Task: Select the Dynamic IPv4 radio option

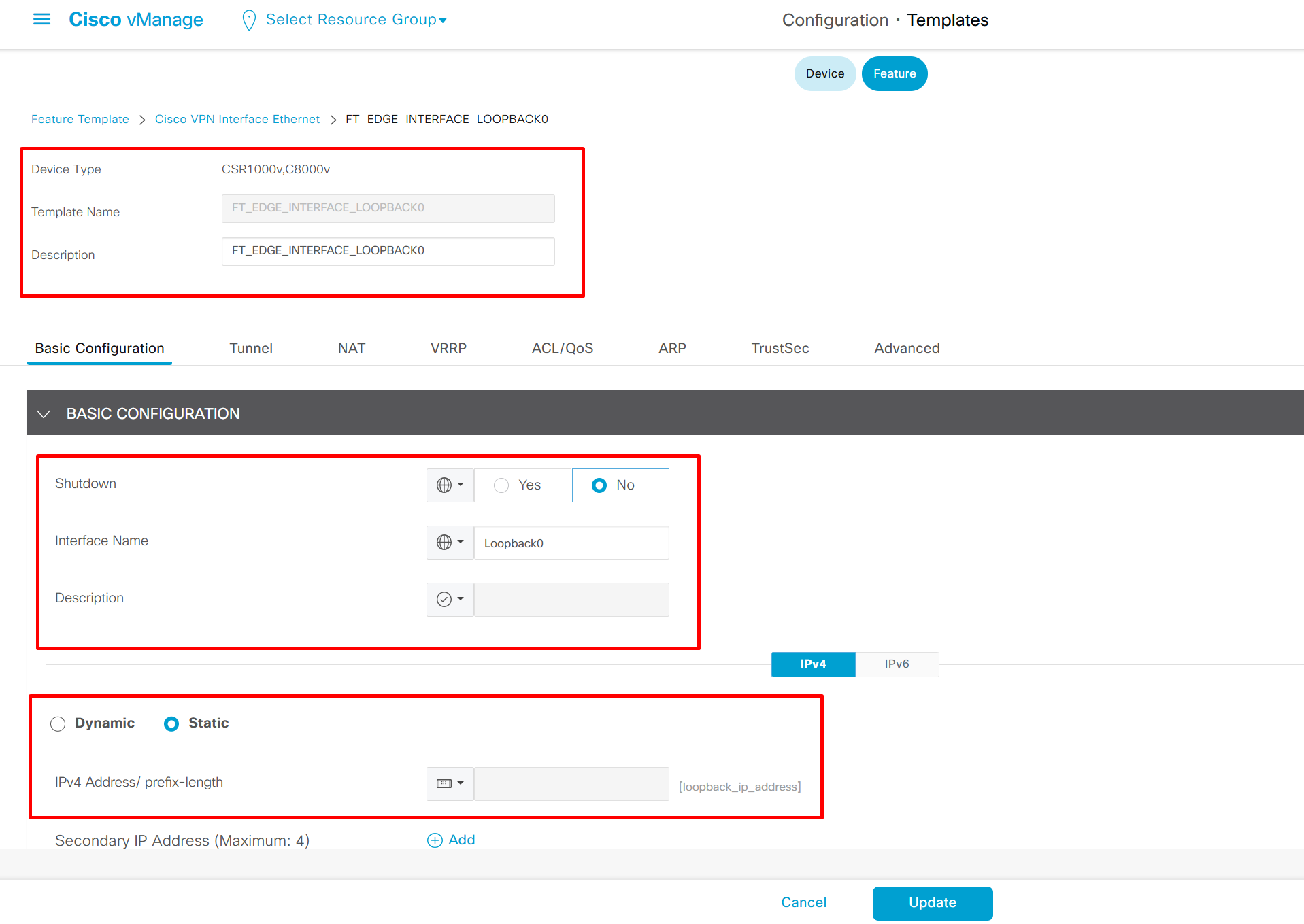Action: pos(58,724)
